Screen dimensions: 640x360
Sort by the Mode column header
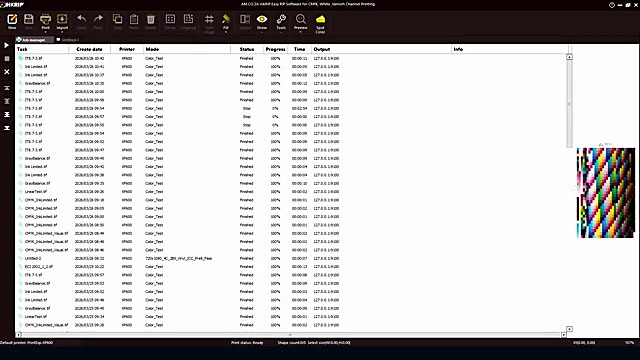pos(187,49)
